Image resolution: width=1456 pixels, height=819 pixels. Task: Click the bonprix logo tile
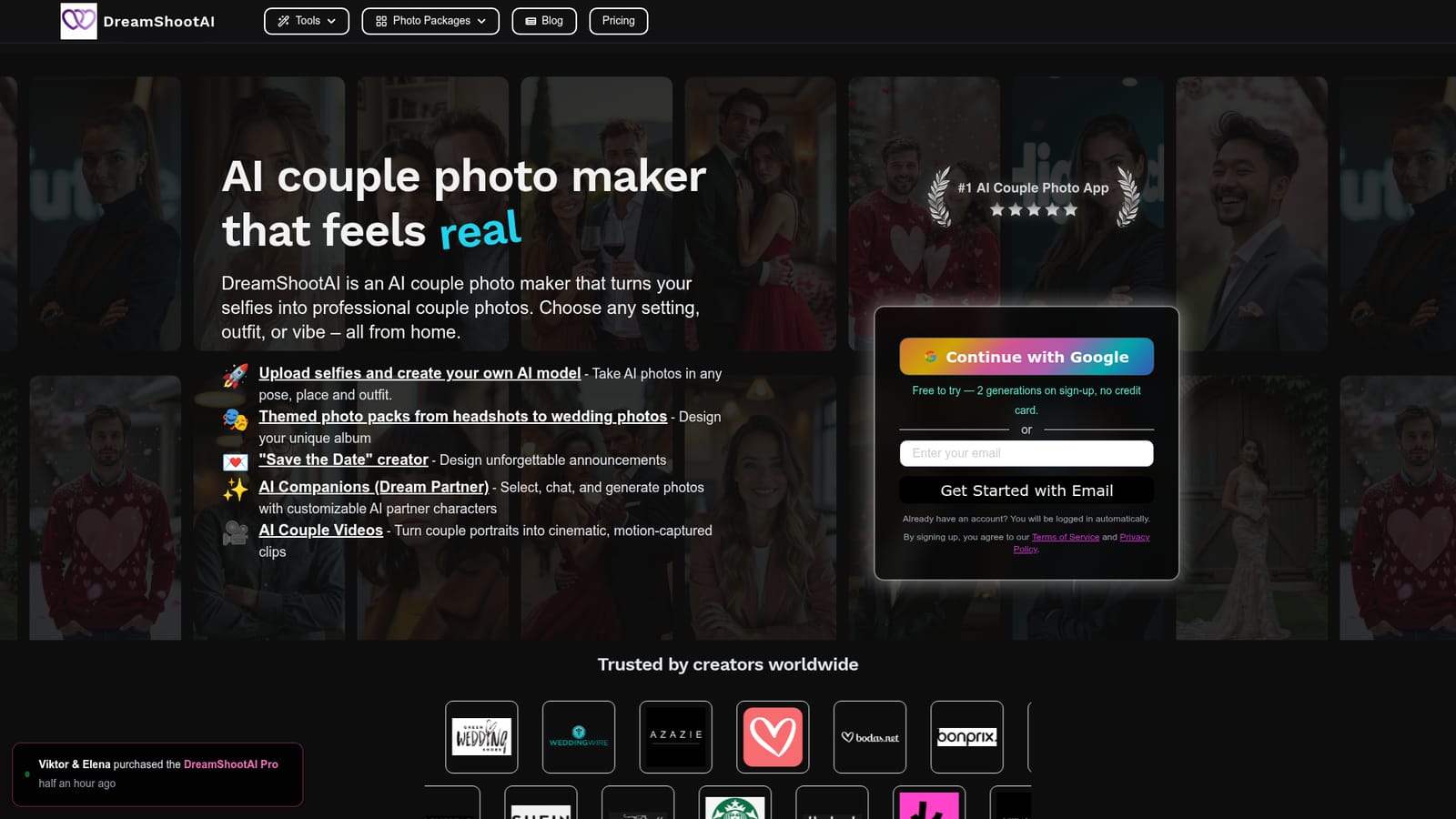[x=966, y=737]
